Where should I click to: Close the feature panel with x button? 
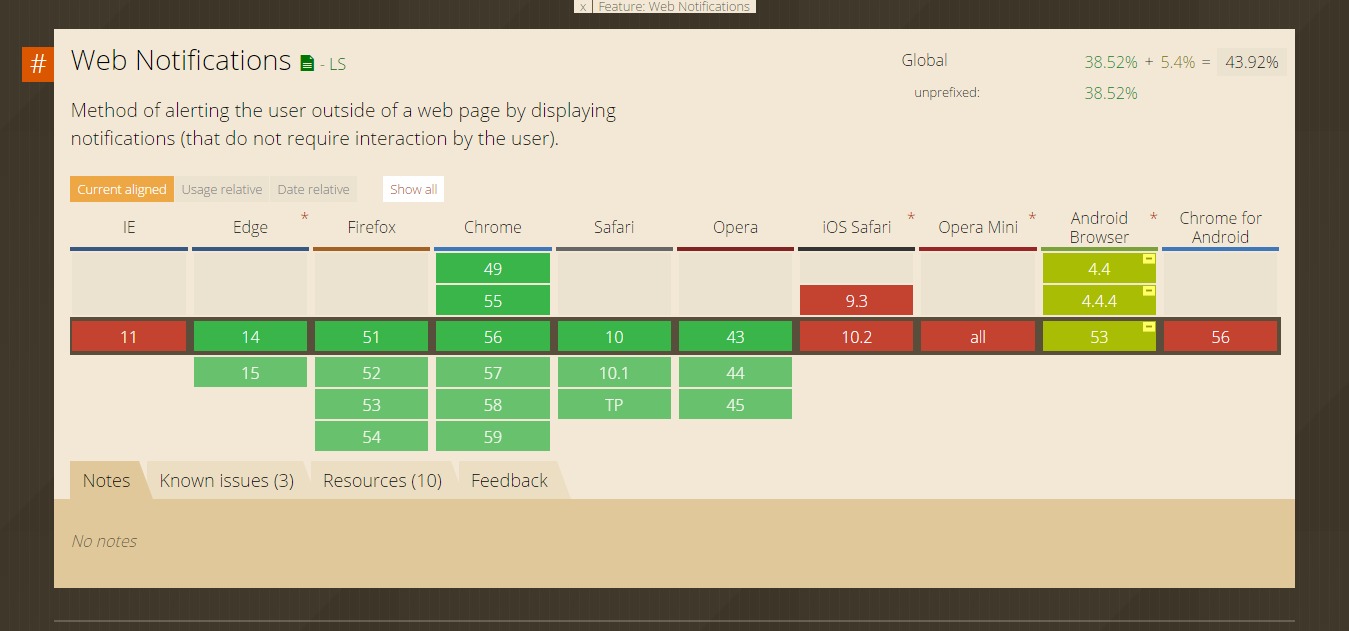[x=583, y=7]
